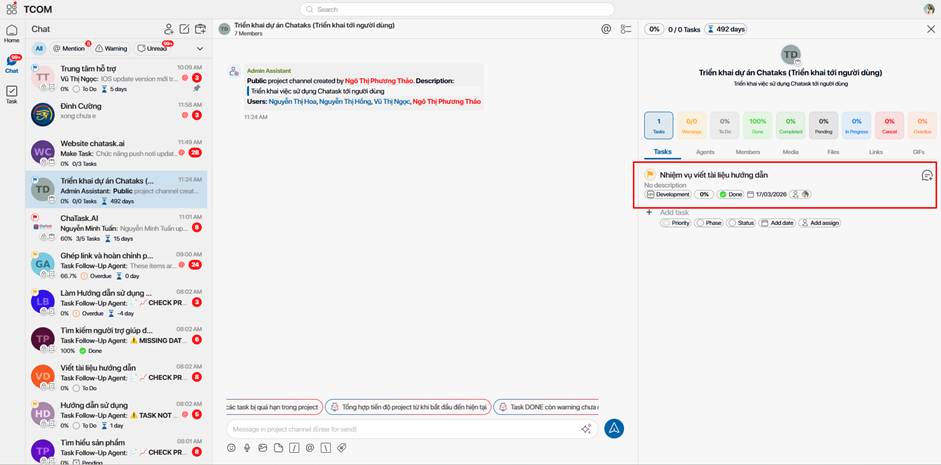Open the Status selector for new task

pyautogui.click(x=741, y=223)
